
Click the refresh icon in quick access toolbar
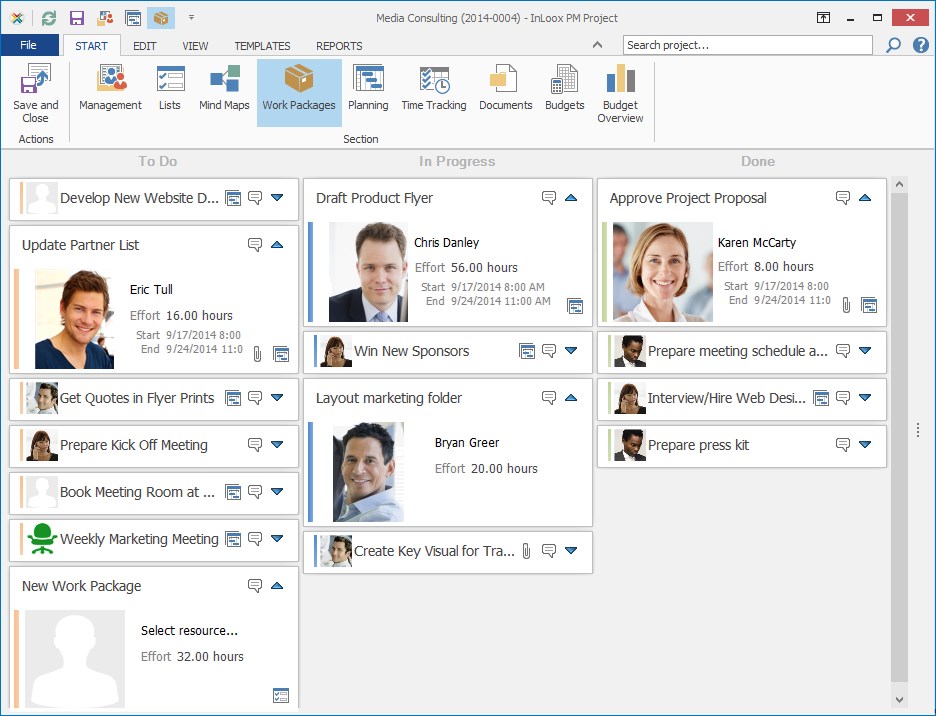coord(49,18)
